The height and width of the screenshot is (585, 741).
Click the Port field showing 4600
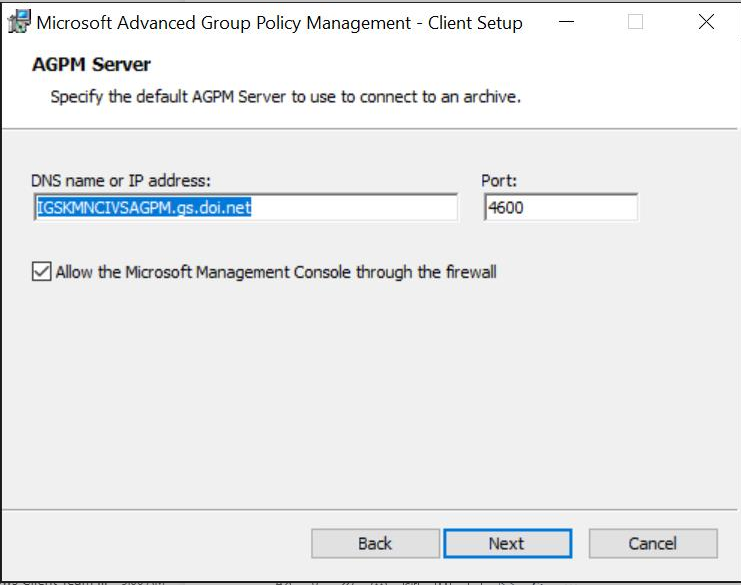(561, 207)
